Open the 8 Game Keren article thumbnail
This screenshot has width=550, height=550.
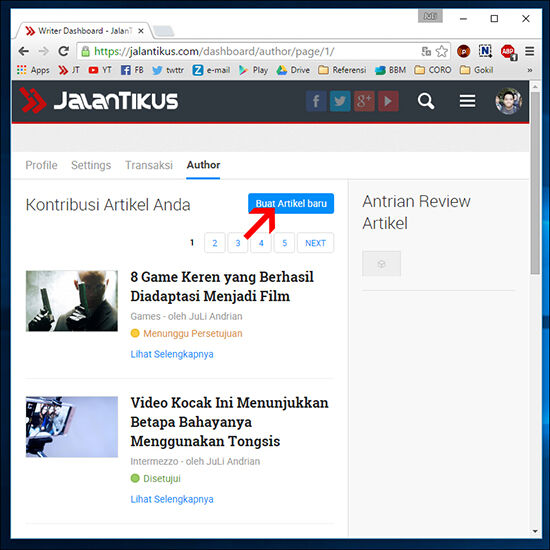click(72, 301)
